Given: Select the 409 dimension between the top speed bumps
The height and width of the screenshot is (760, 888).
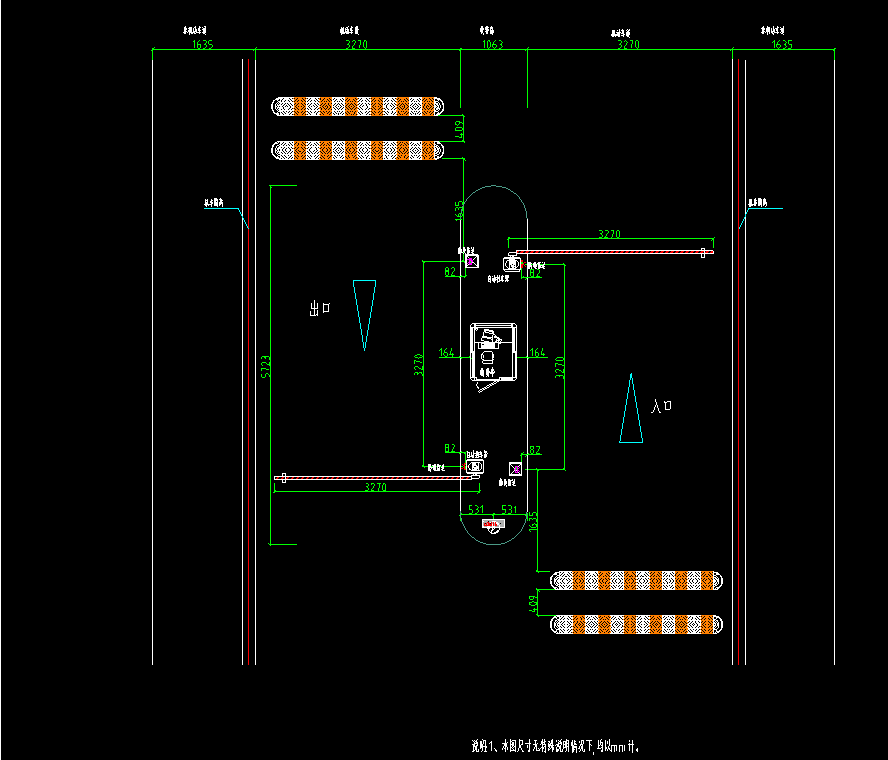Looking at the screenshot, I should 460,128.
